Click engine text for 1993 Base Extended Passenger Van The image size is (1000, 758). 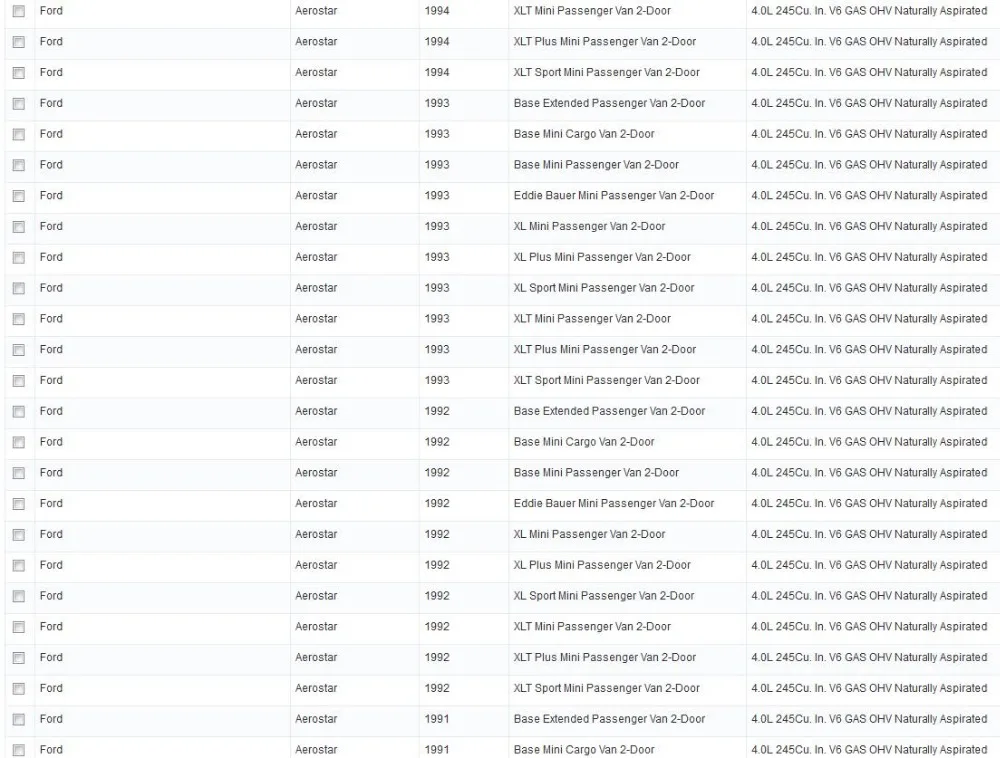point(869,103)
